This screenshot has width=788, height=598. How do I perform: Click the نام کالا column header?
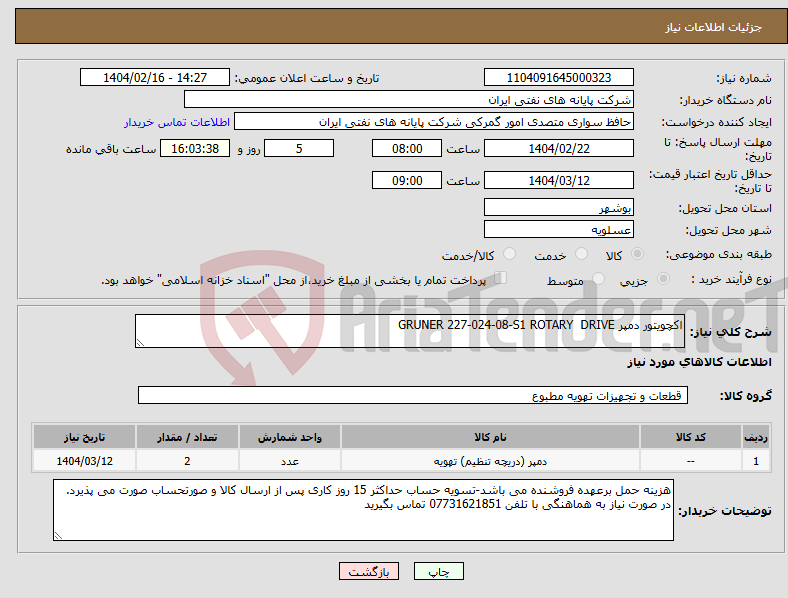[490, 437]
